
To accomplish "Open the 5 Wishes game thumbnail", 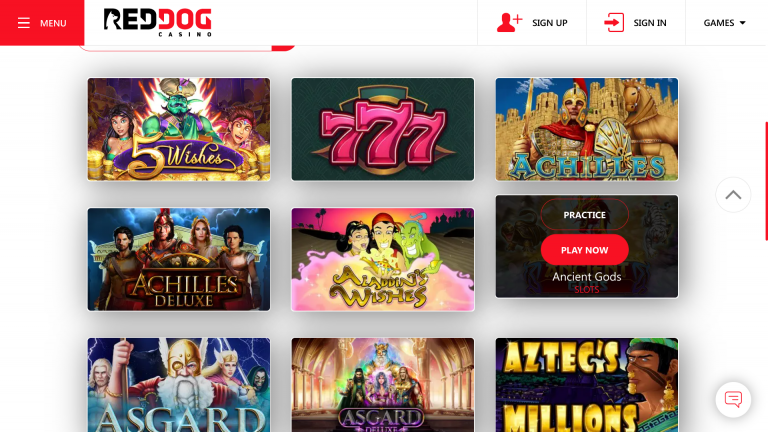I will [179, 129].
